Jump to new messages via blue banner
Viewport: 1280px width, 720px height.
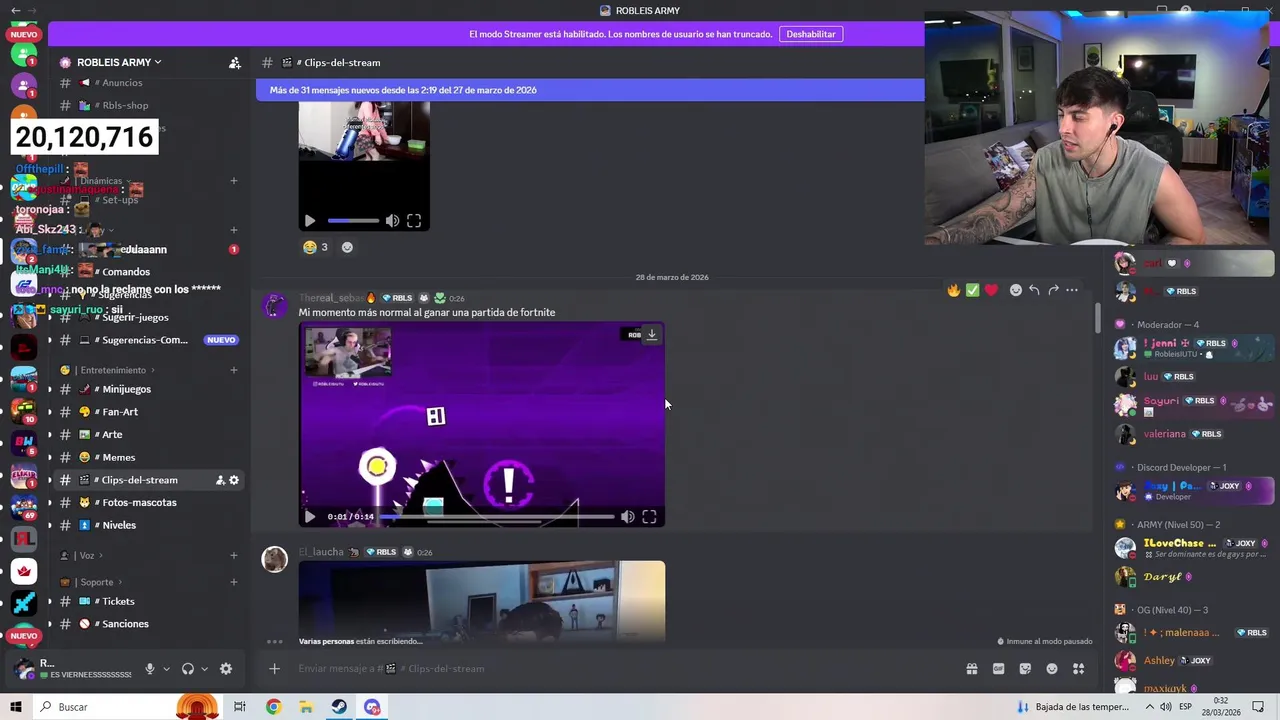[590, 90]
